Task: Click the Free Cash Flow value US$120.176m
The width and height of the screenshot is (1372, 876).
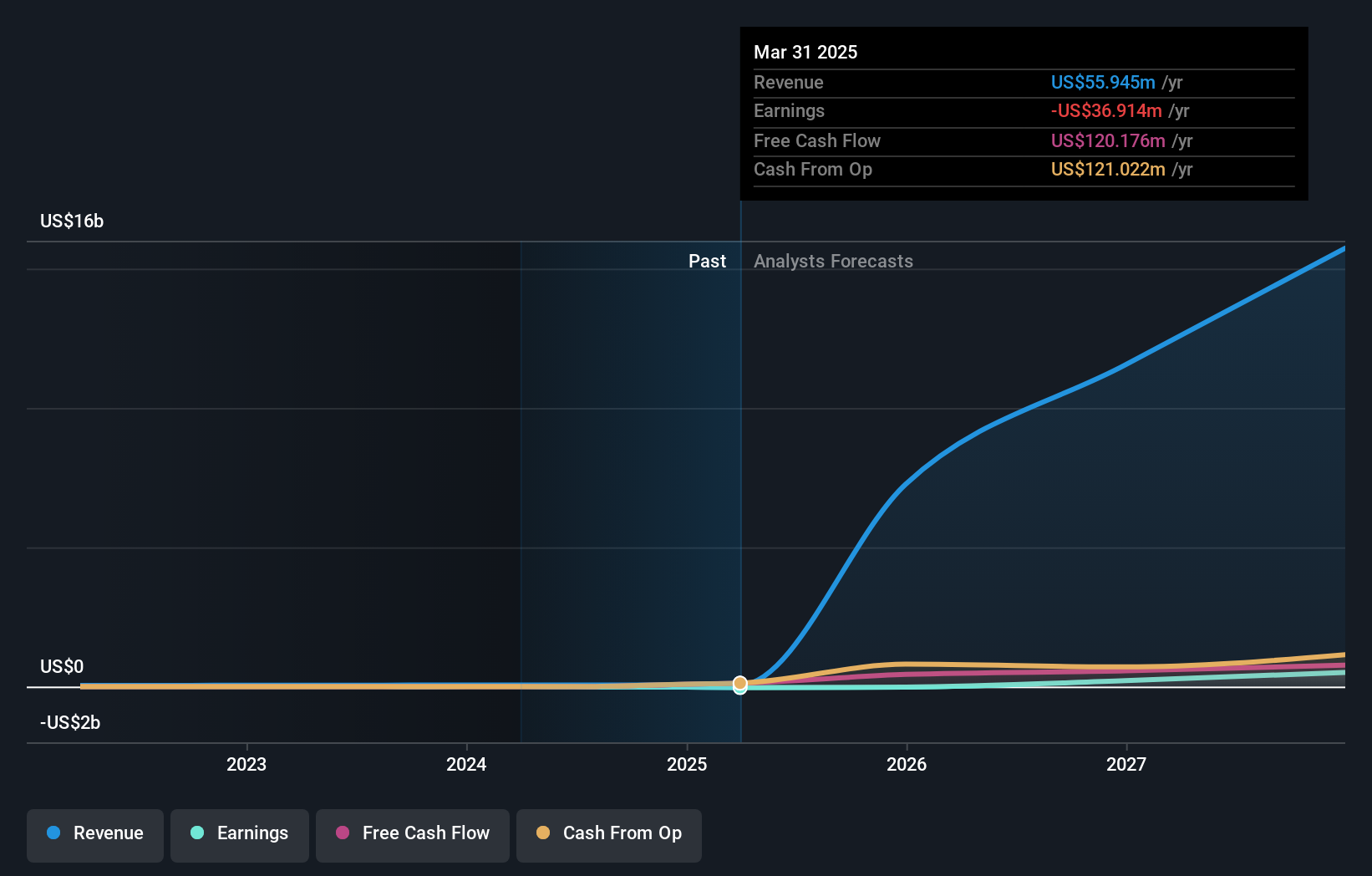Action: click(x=1108, y=140)
